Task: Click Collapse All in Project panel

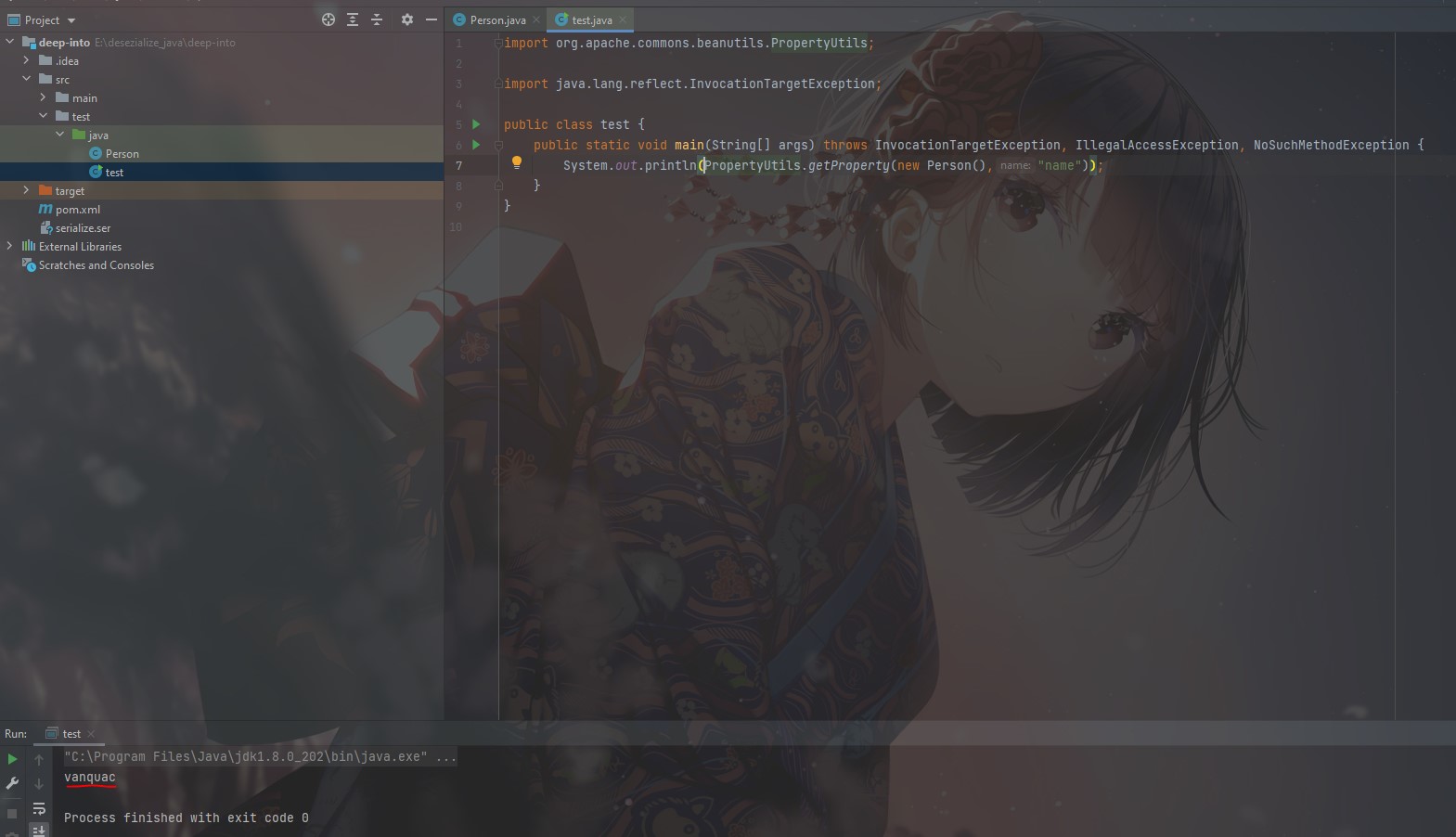Action: point(377,19)
